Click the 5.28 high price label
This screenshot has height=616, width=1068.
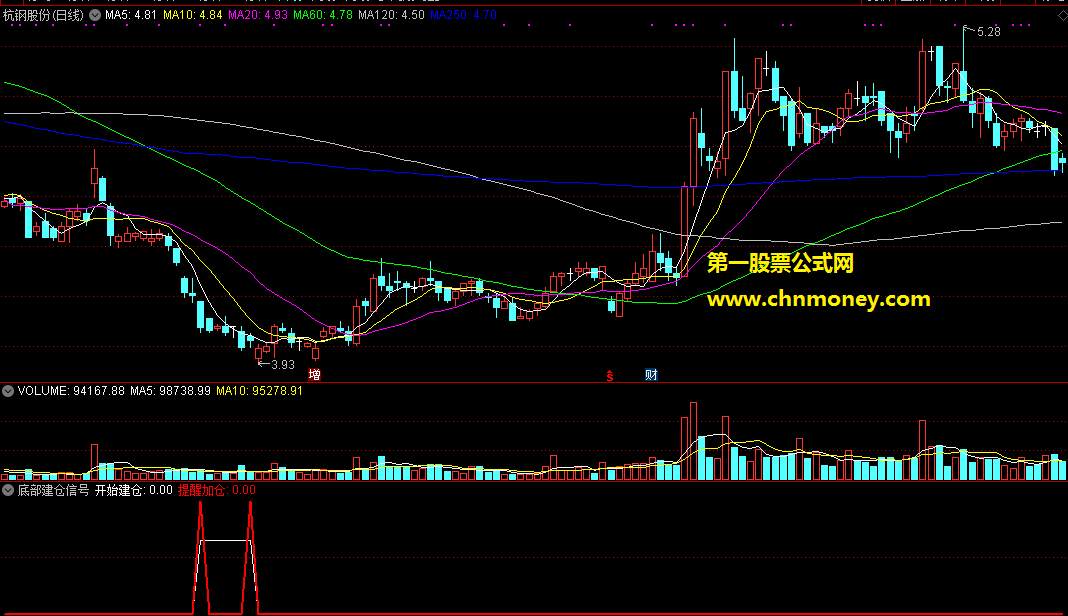pos(988,32)
